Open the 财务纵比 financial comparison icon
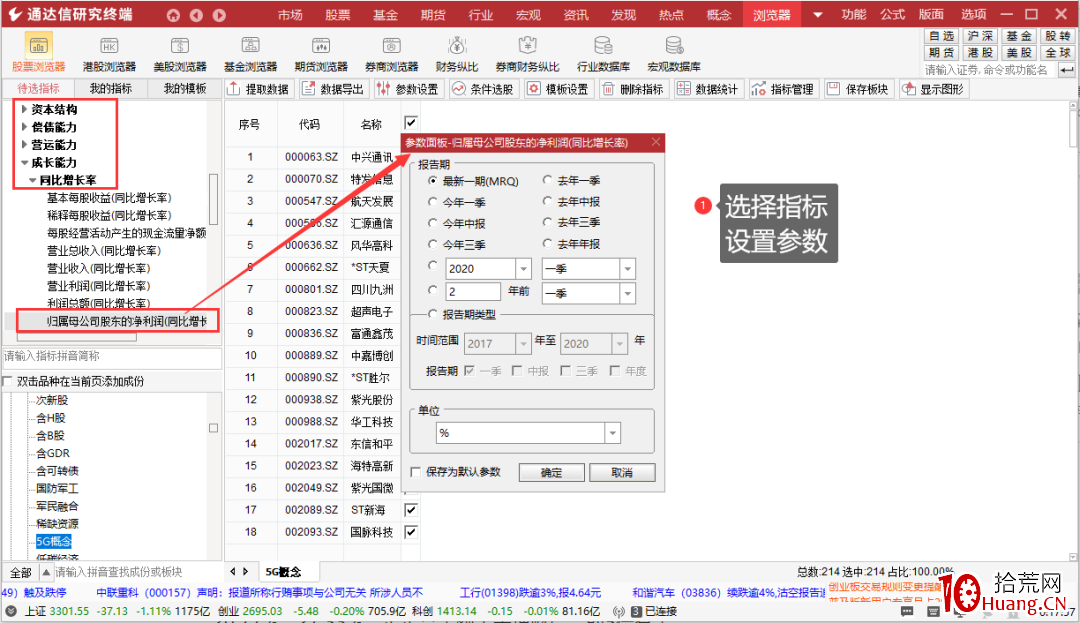The width and height of the screenshot is (1080, 623). tap(457, 53)
